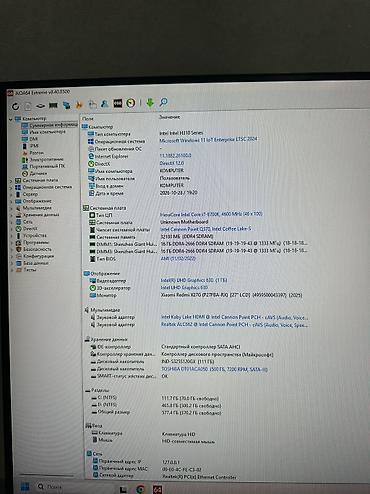Open the TOSHIBA DT01ACA050 disk link
Image resolution: width=370 pixels, height=494 pixels.
click(214, 369)
